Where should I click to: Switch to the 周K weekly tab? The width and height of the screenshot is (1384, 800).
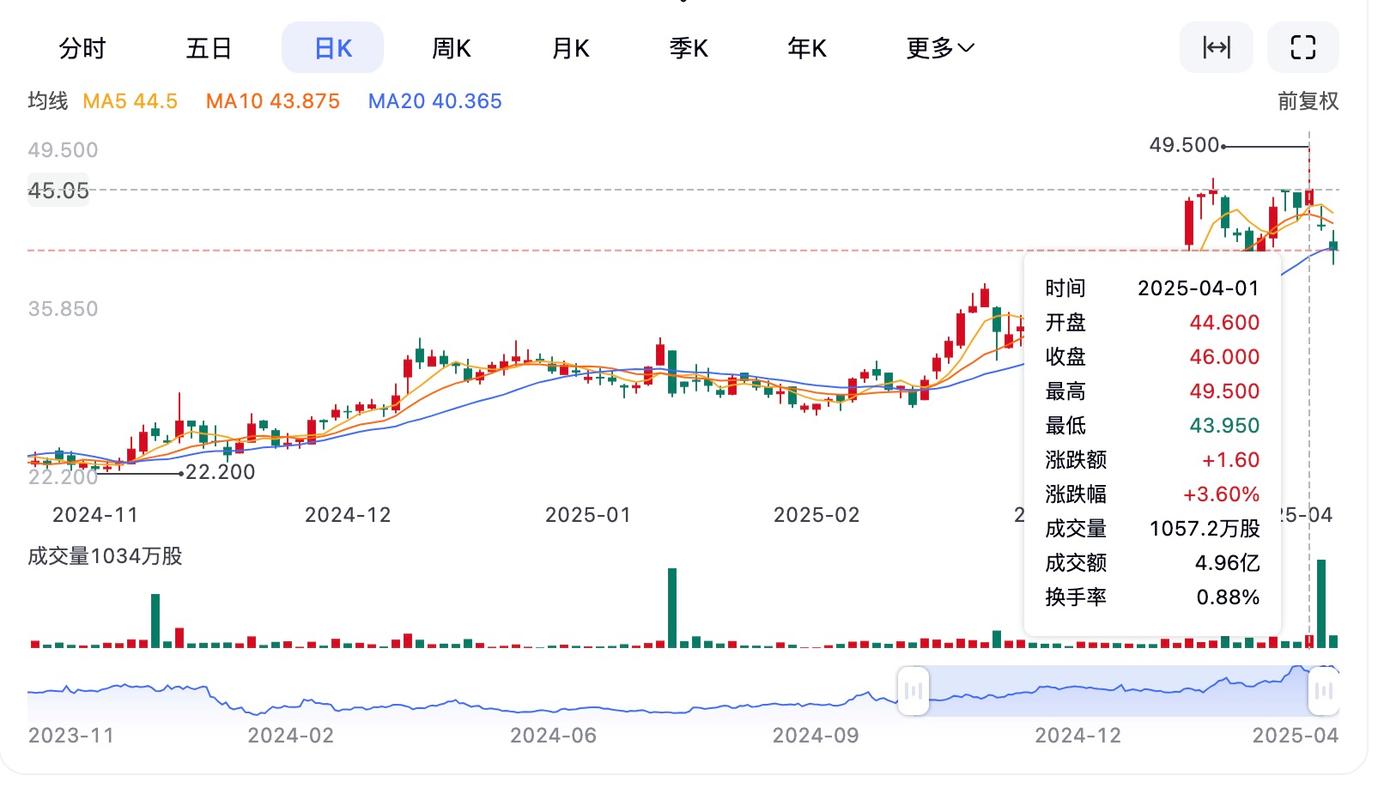pos(451,48)
